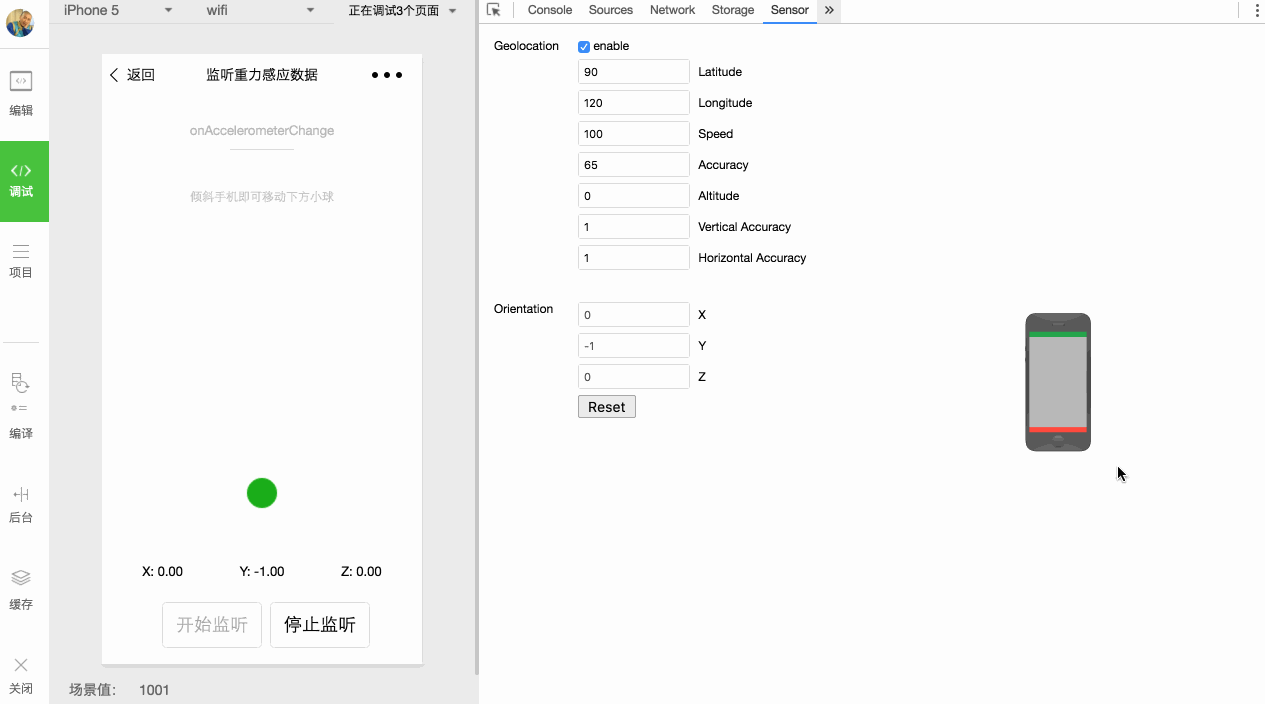The width and height of the screenshot is (1265, 704).
Task: Switch to the Console tab
Action: pyautogui.click(x=550, y=10)
